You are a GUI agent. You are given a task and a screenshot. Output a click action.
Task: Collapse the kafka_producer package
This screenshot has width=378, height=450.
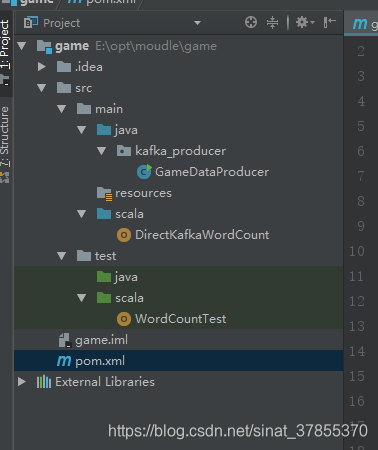click(102, 151)
